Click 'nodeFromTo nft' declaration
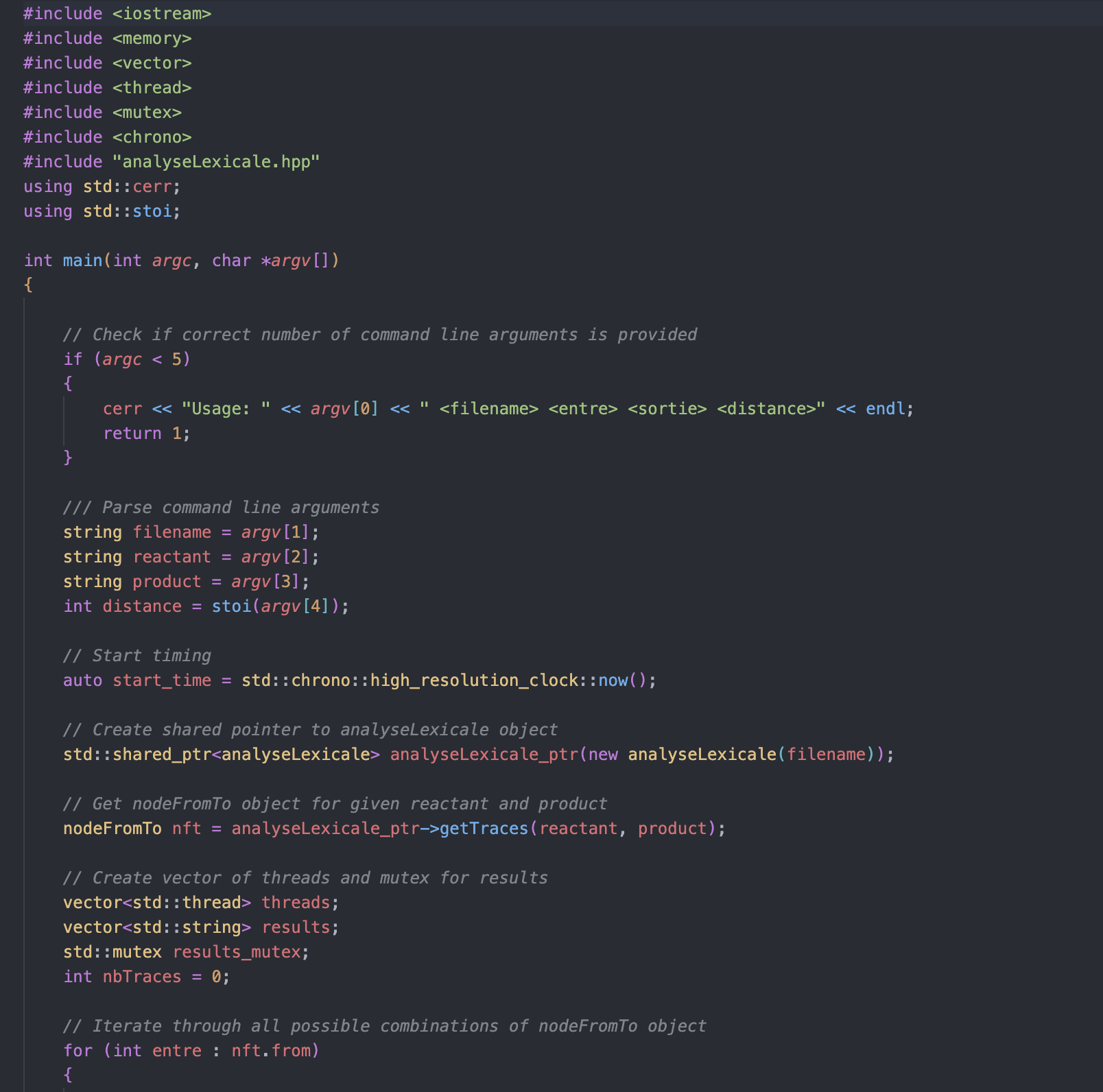The height and width of the screenshot is (1092, 1103). pyautogui.click(x=132, y=829)
